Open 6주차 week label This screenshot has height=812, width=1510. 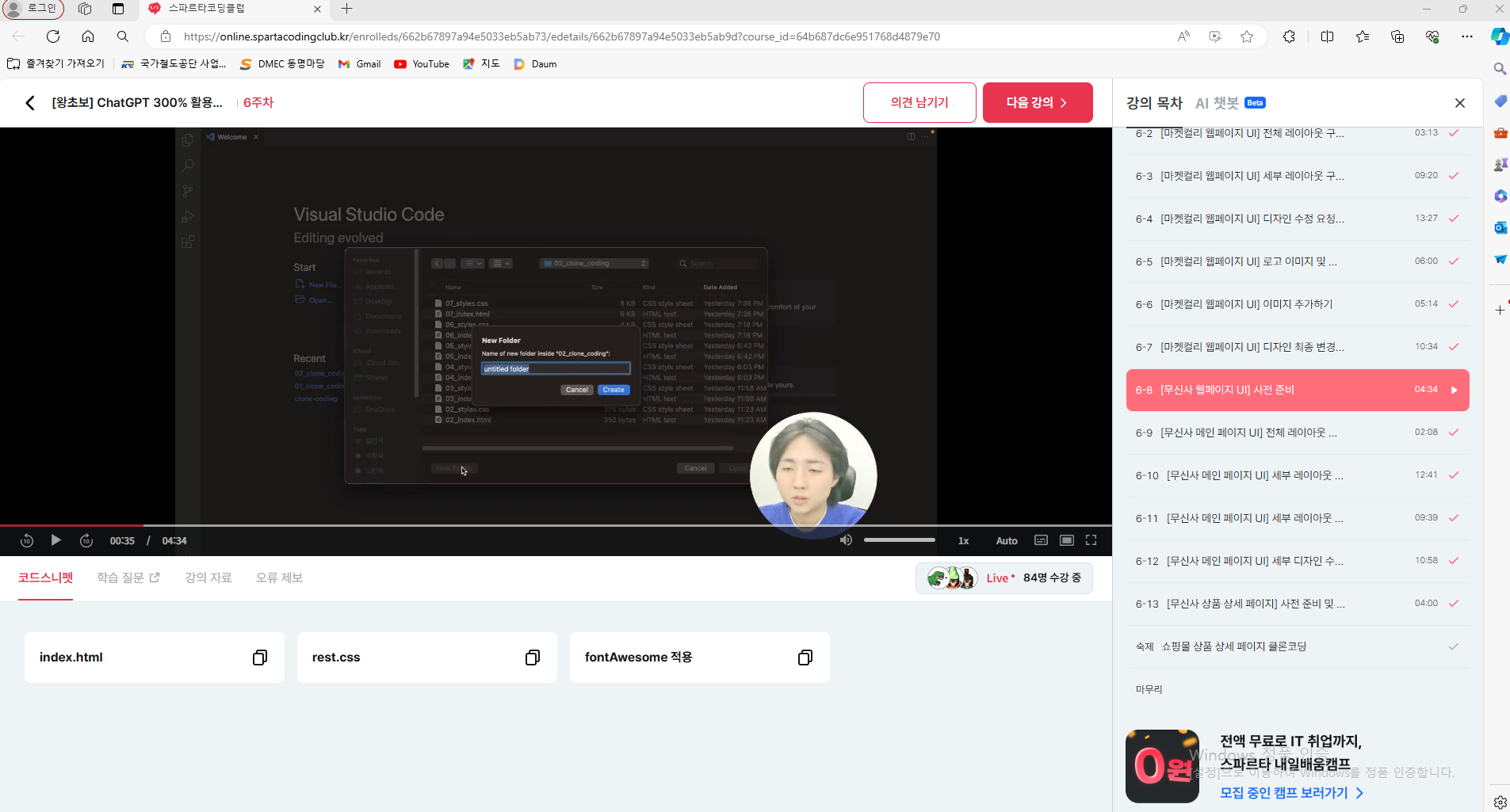pyautogui.click(x=258, y=103)
